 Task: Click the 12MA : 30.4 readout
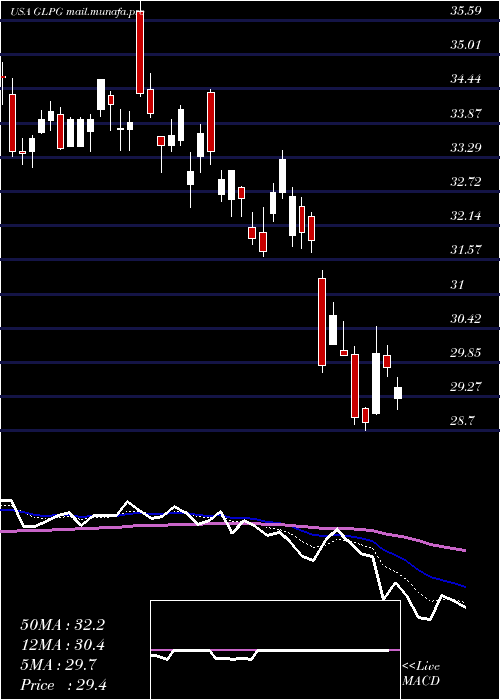coord(62,645)
